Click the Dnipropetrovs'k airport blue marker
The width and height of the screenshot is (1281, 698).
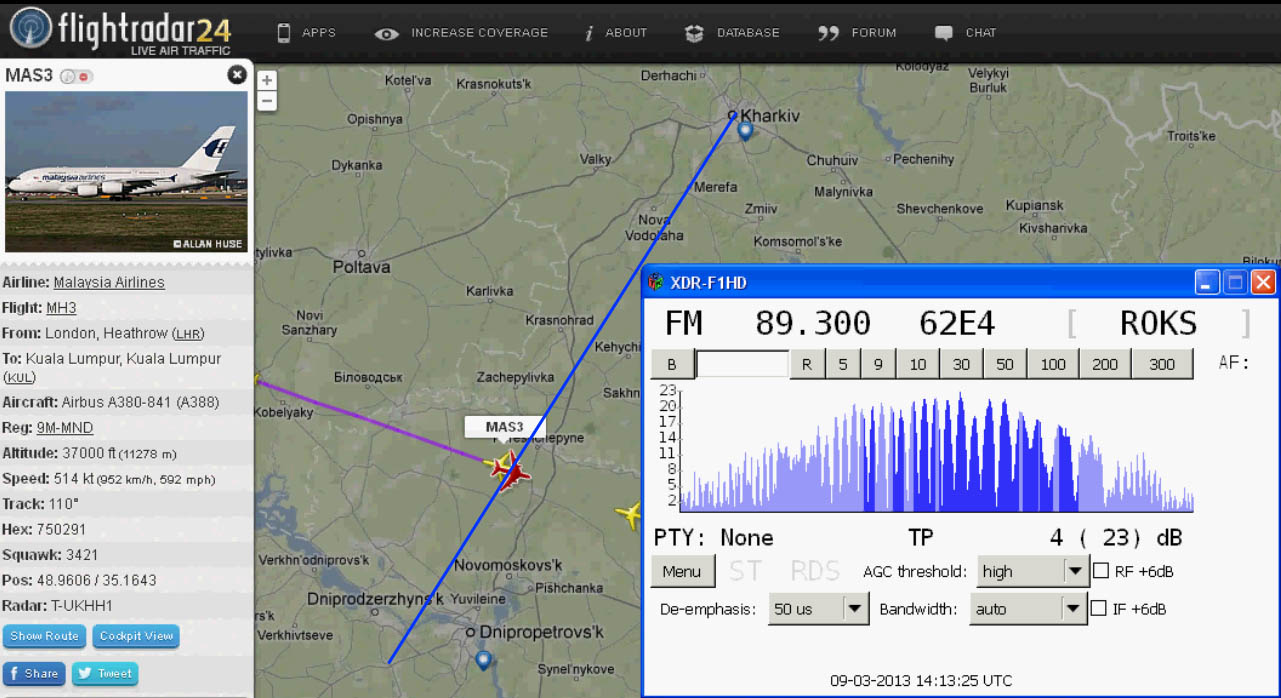pos(484,660)
